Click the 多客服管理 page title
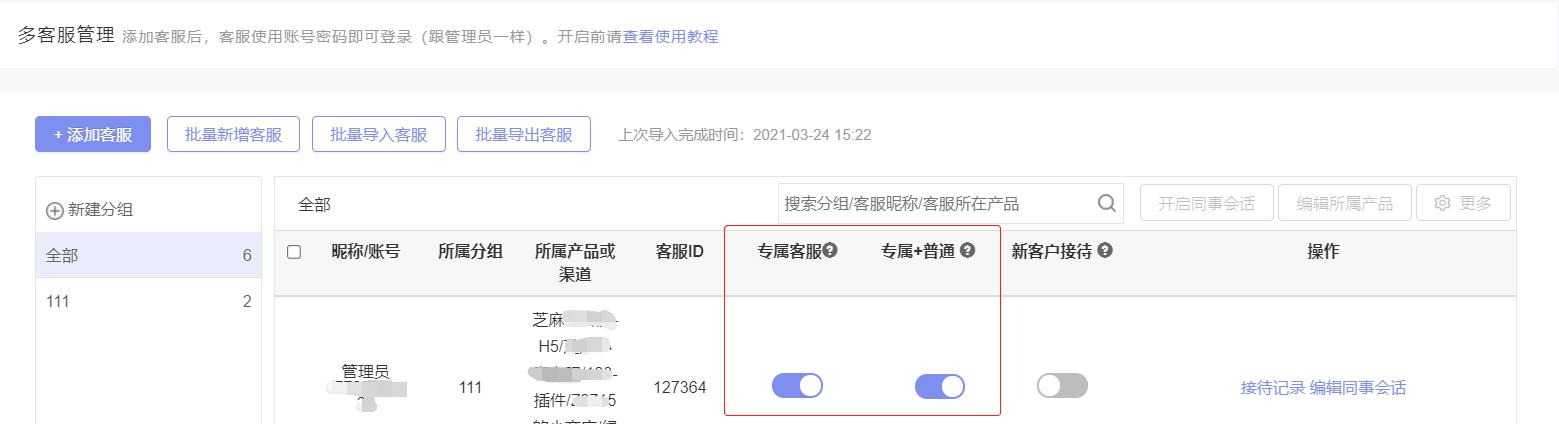This screenshot has height=424, width=1559. pyautogui.click(x=66, y=35)
